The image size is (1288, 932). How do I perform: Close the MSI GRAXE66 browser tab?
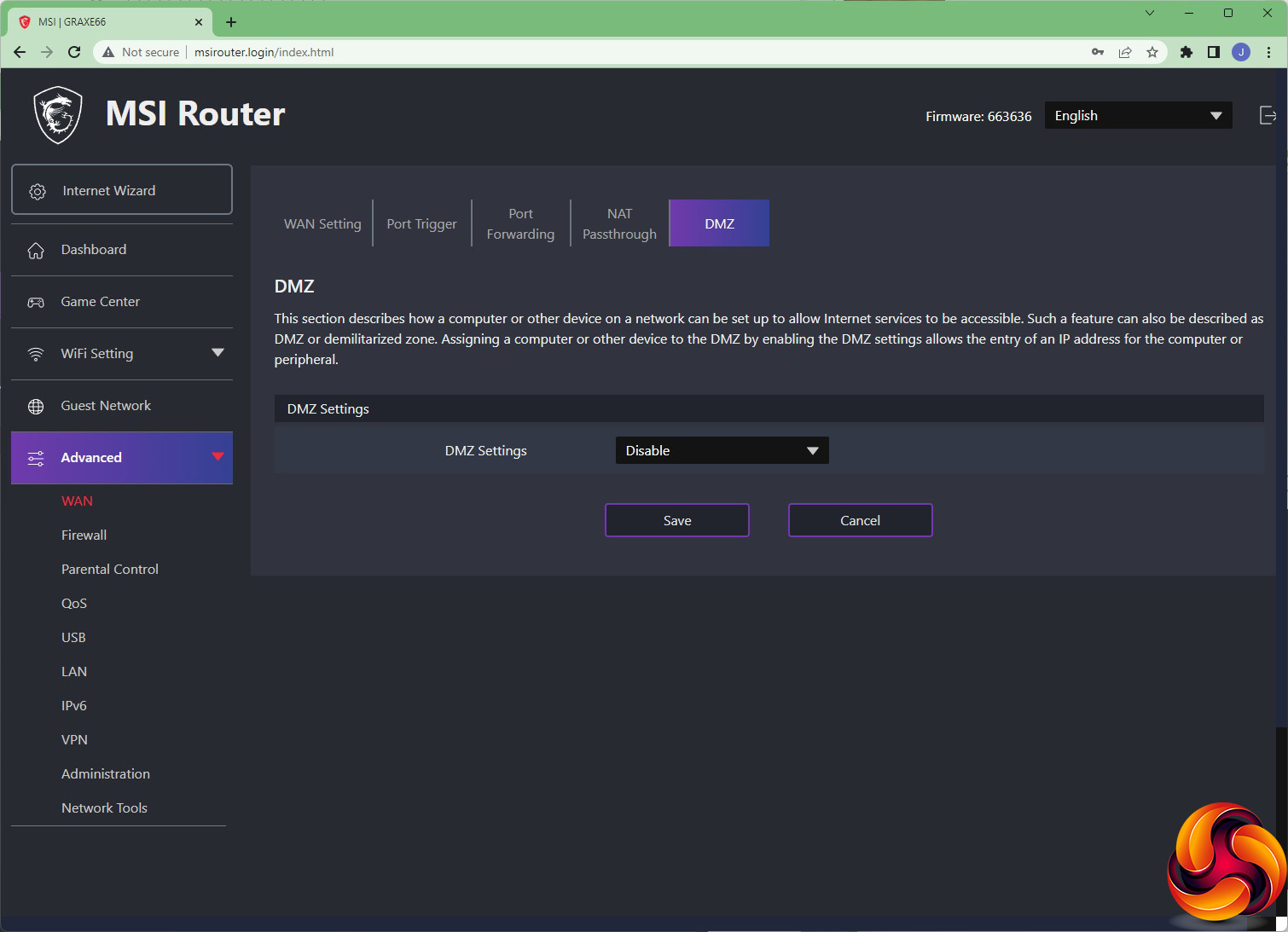coord(199,22)
